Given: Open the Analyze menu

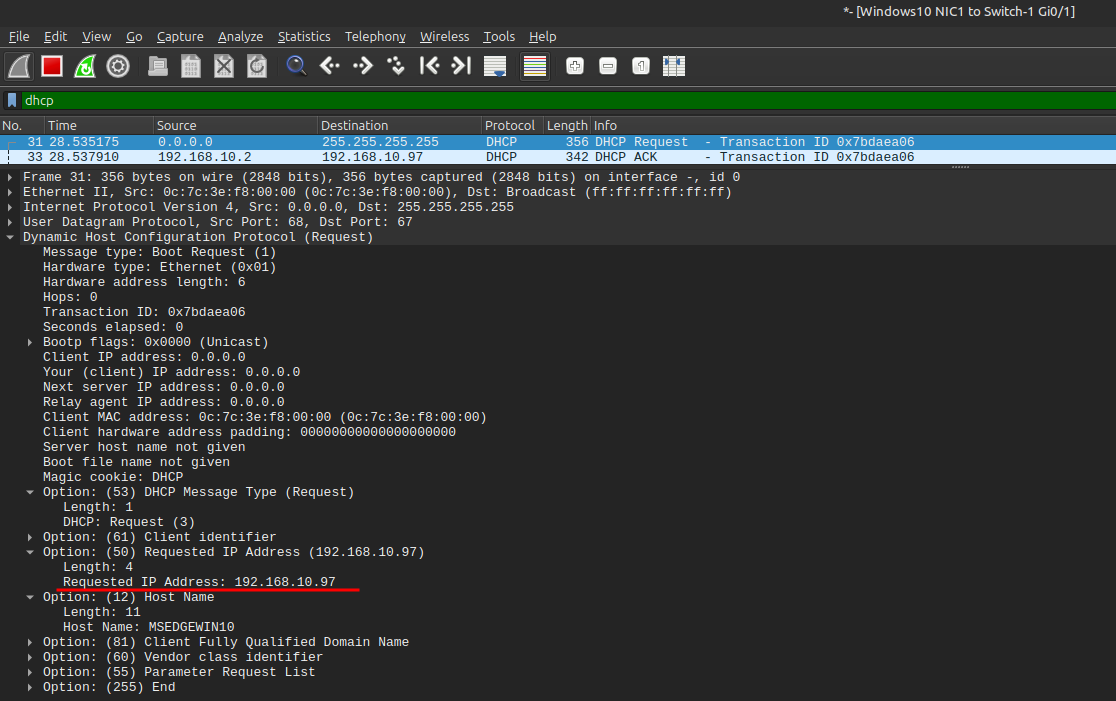Looking at the screenshot, I should 240,36.
